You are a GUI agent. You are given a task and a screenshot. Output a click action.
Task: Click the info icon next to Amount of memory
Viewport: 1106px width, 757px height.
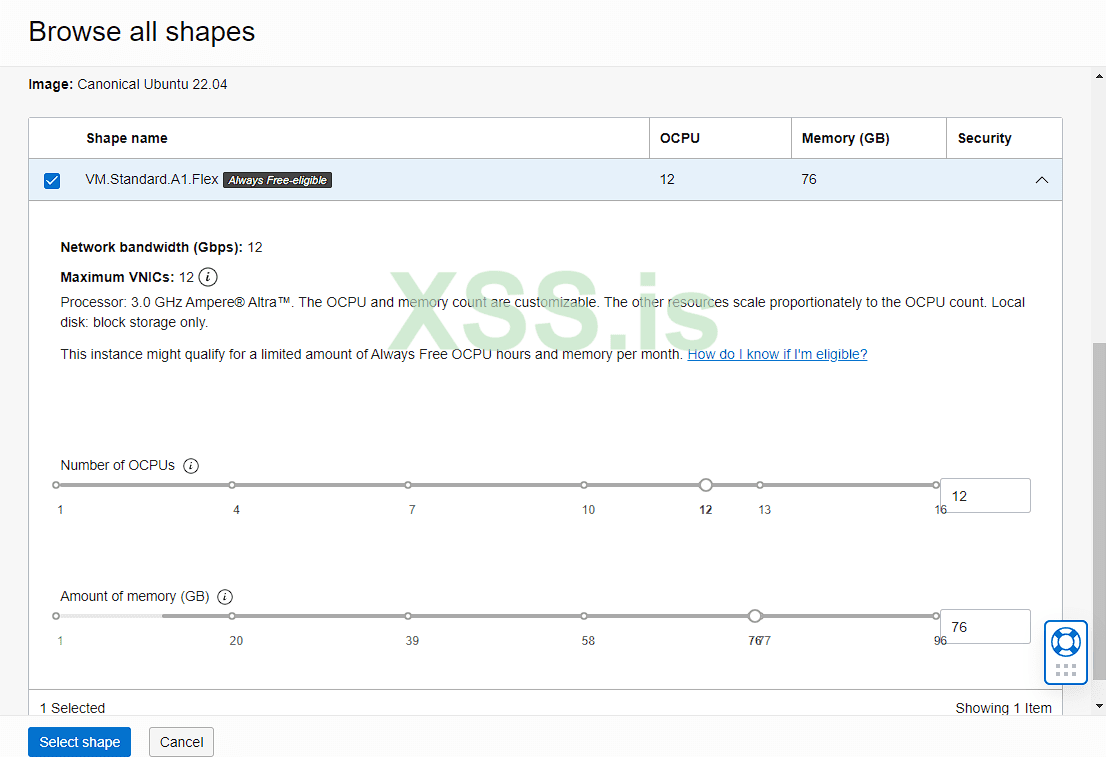[225, 597]
